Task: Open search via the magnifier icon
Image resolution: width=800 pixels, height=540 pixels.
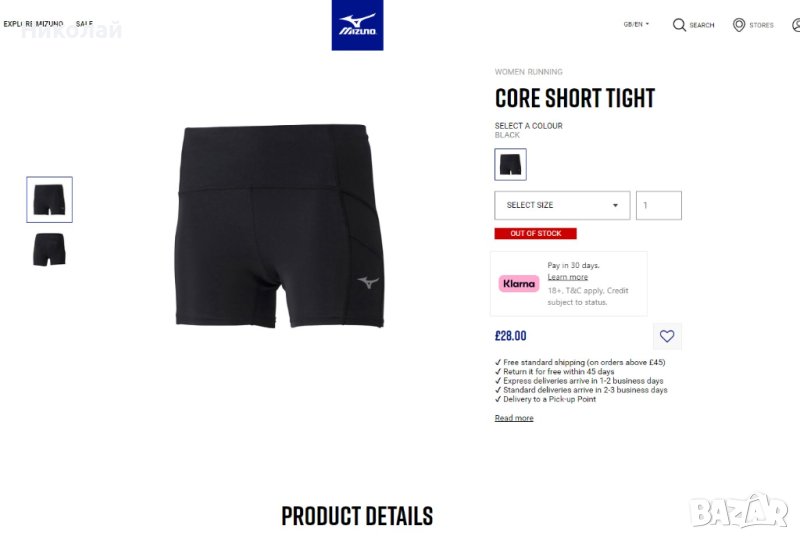Action: (x=679, y=25)
